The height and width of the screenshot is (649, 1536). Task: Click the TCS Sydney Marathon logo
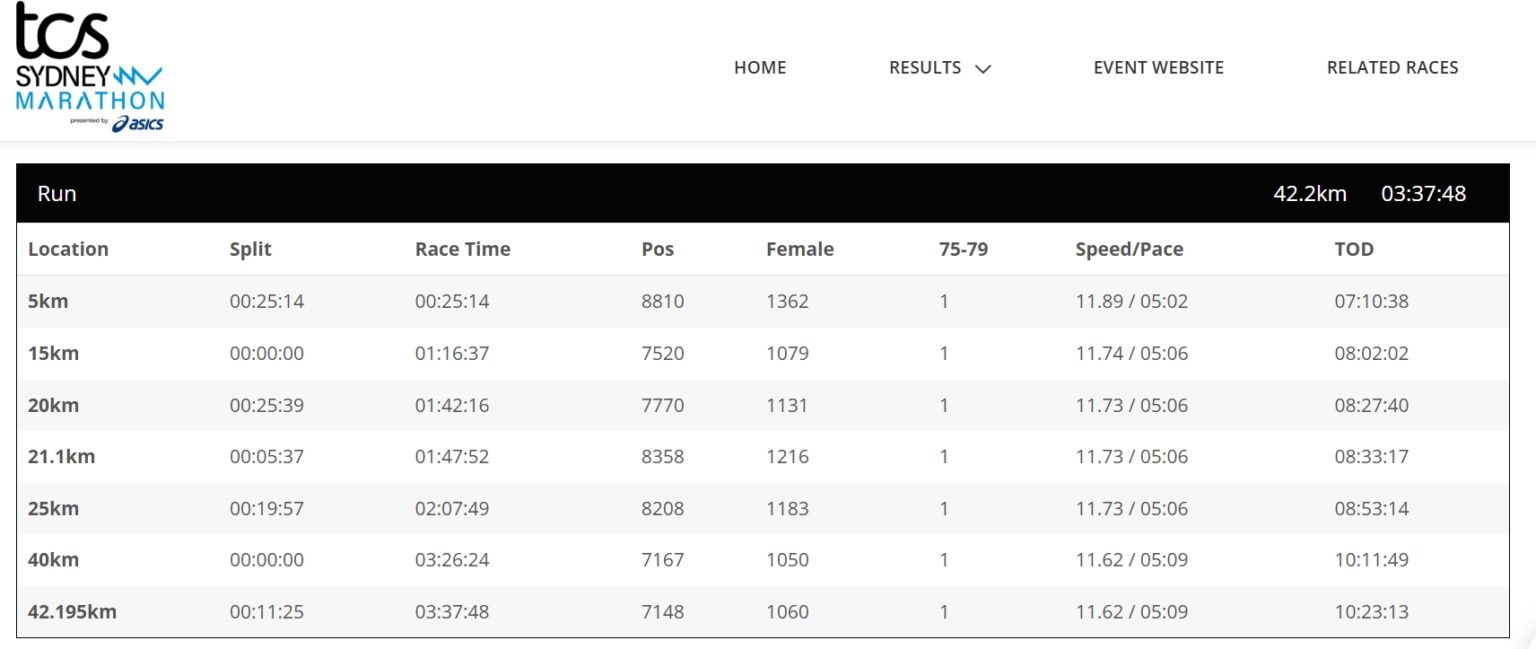coord(89,68)
